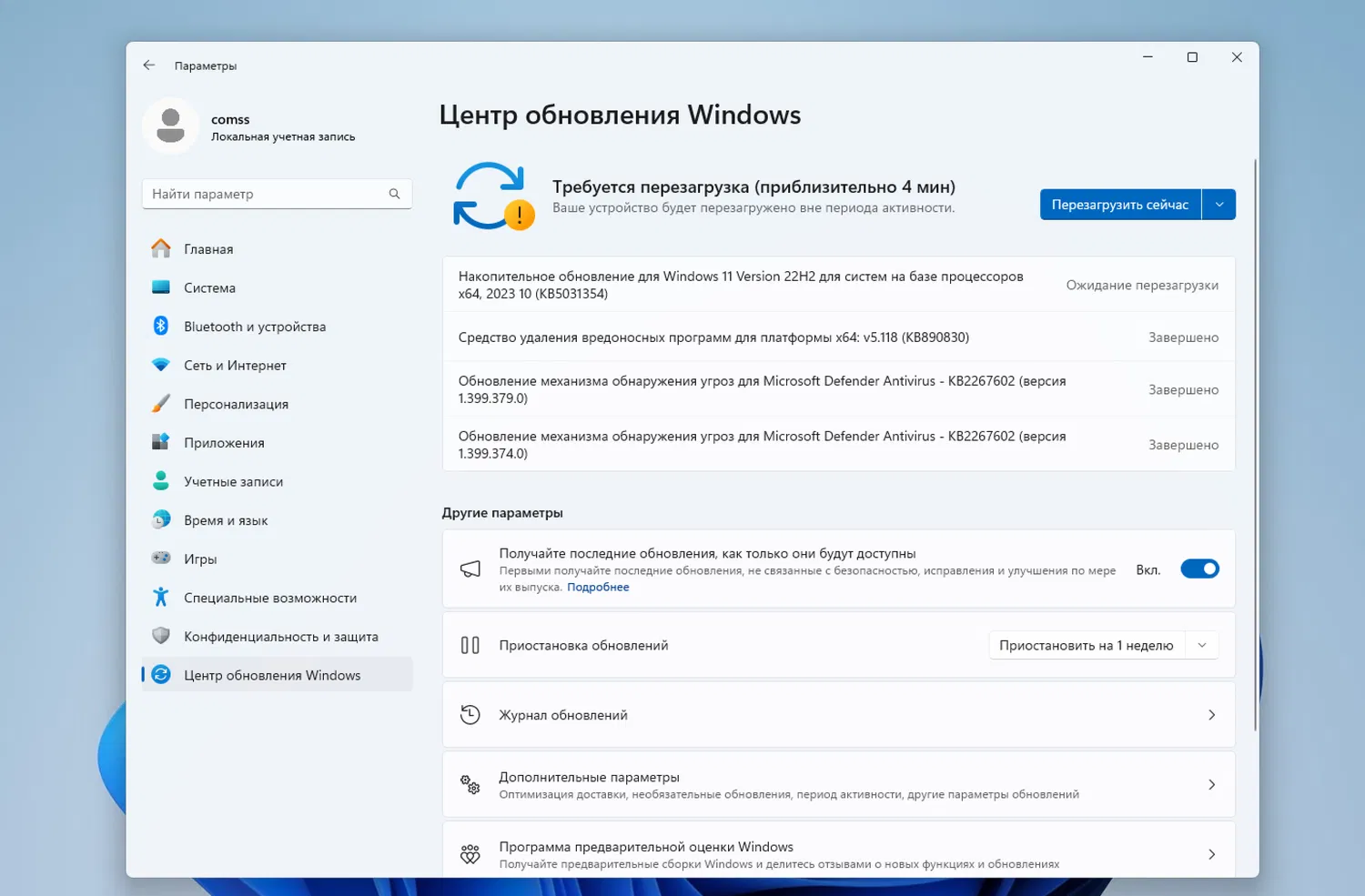This screenshot has width=1365, height=896.
Task: Go to Игры section
Action: [277, 559]
